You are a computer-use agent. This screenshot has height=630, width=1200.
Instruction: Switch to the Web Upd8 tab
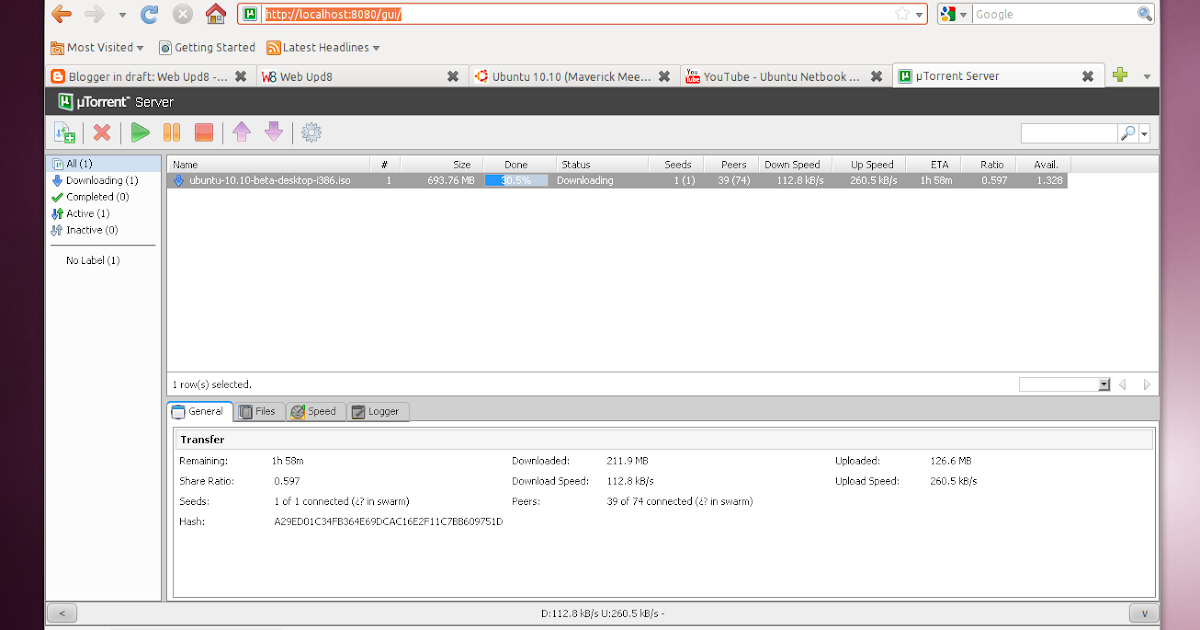pyautogui.click(x=360, y=76)
